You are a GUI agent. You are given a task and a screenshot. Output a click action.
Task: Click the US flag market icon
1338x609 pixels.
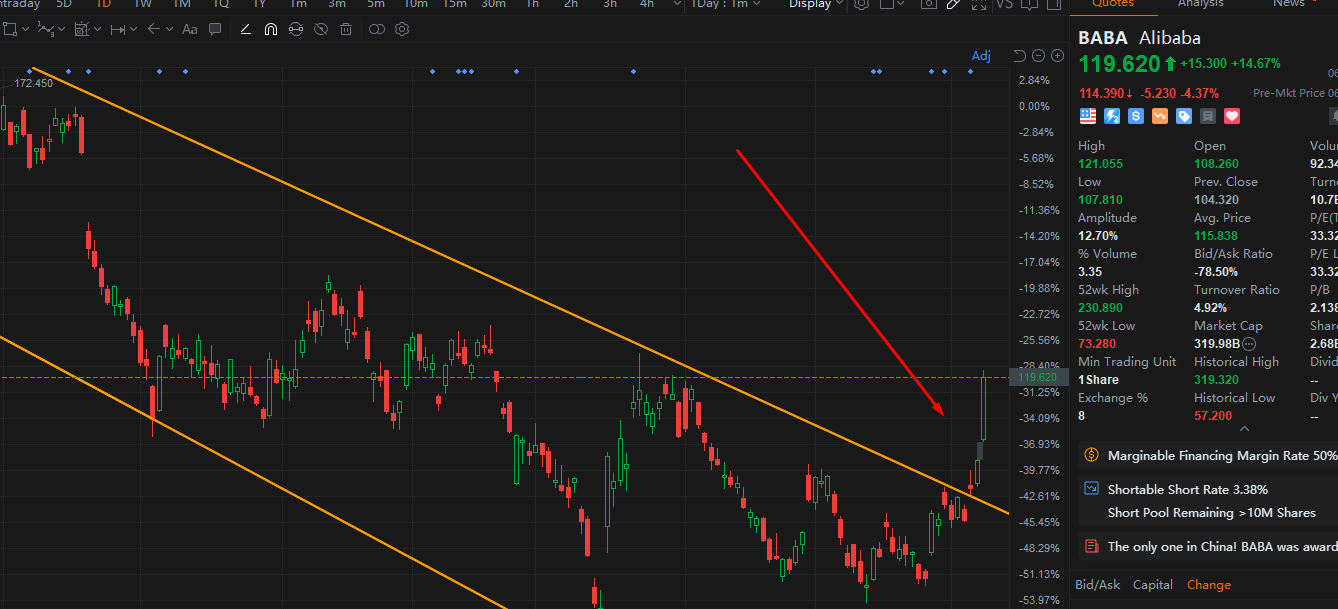[x=1087, y=116]
